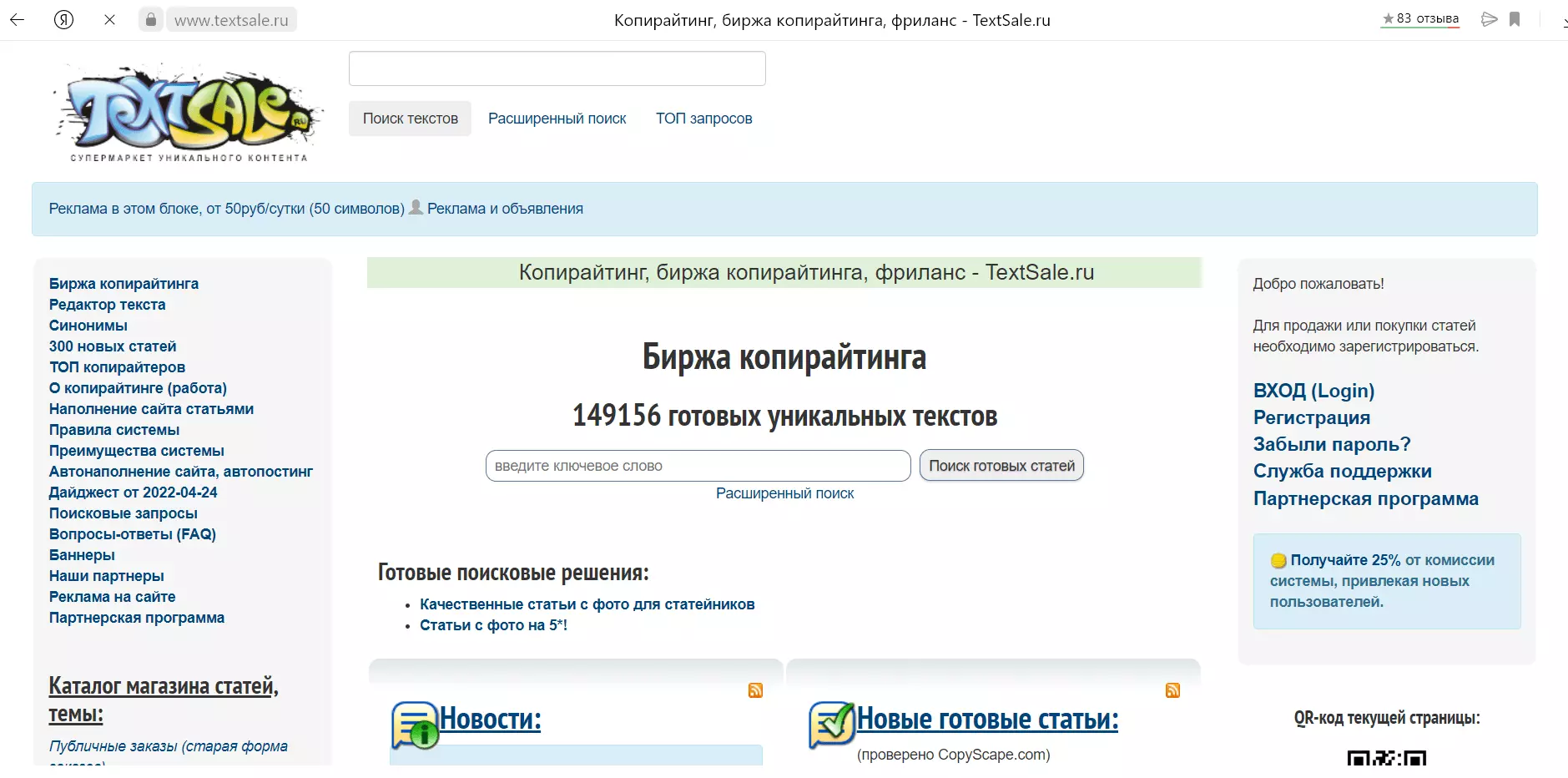Open Каталог магазина статей, темы heading link

[x=163, y=700]
